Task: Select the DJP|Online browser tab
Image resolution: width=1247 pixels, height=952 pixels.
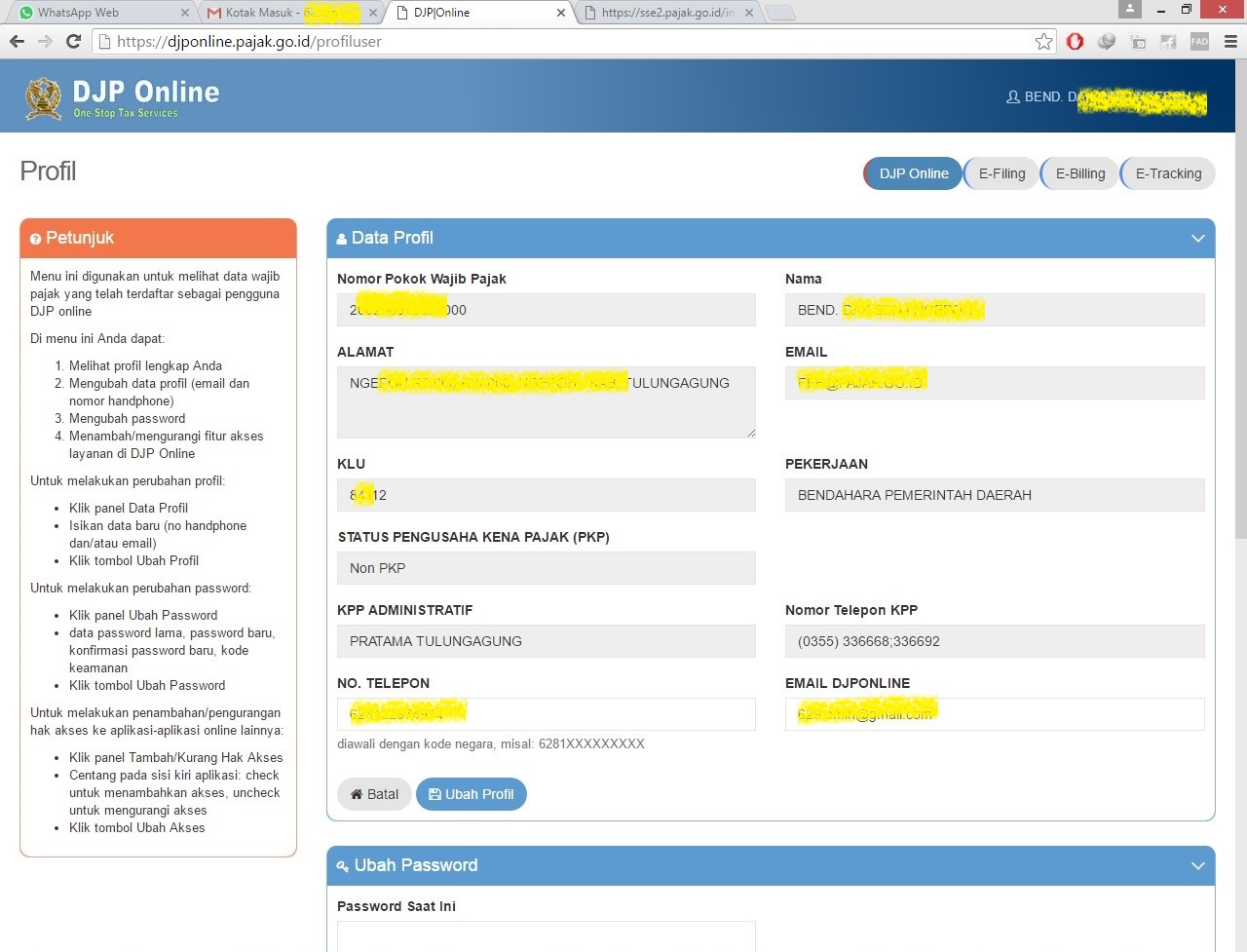Action: (x=477, y=13)
